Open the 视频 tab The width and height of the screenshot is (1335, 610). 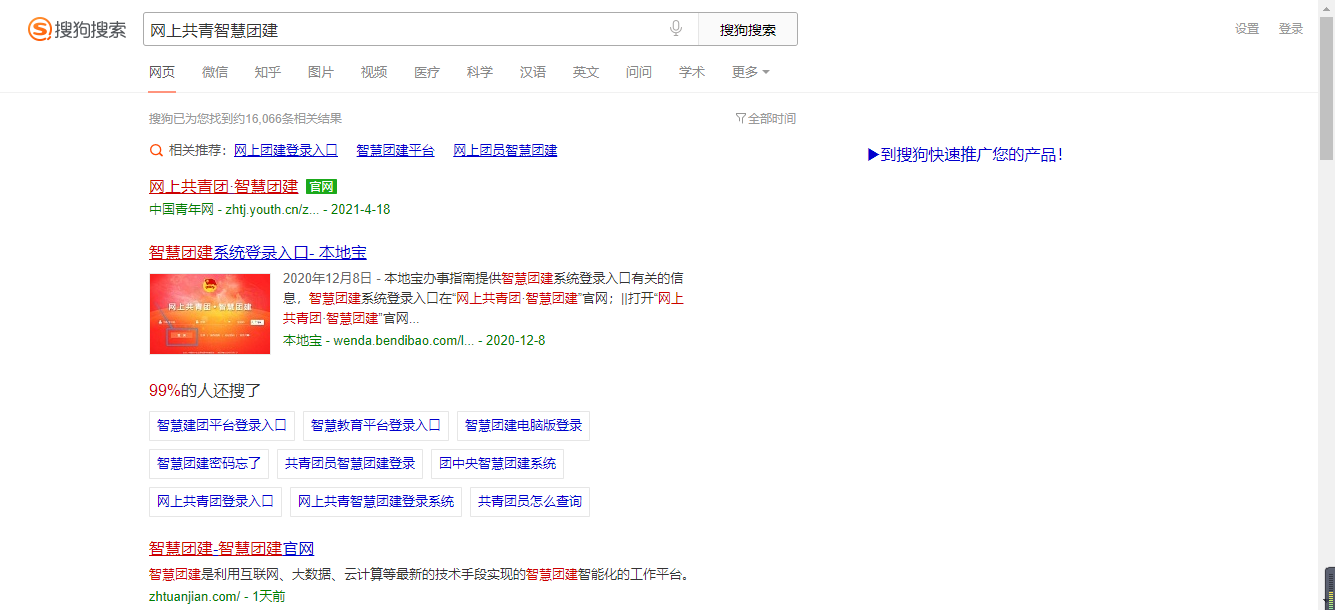pos(374,72)
